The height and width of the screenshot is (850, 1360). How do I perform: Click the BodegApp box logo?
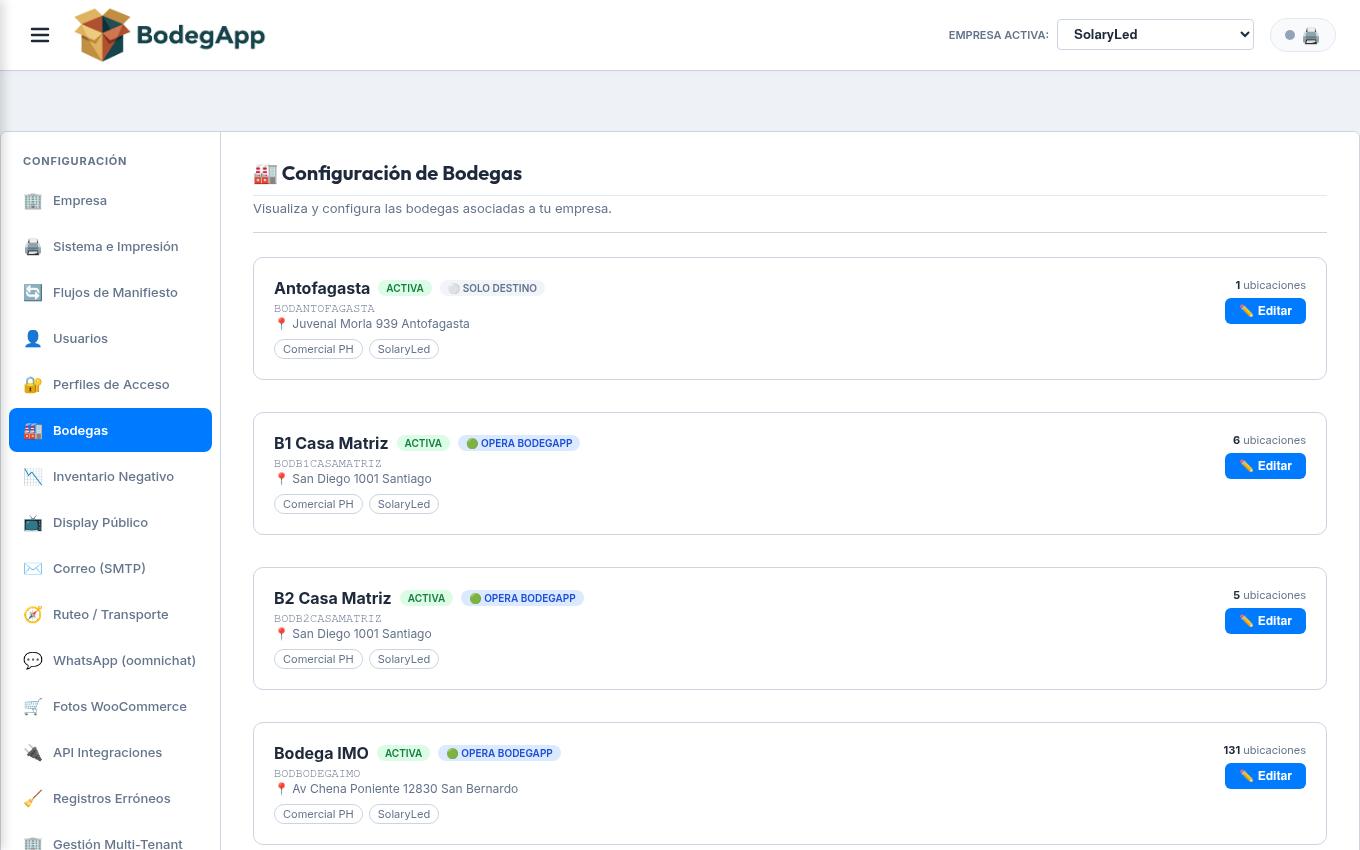point(170,35)
